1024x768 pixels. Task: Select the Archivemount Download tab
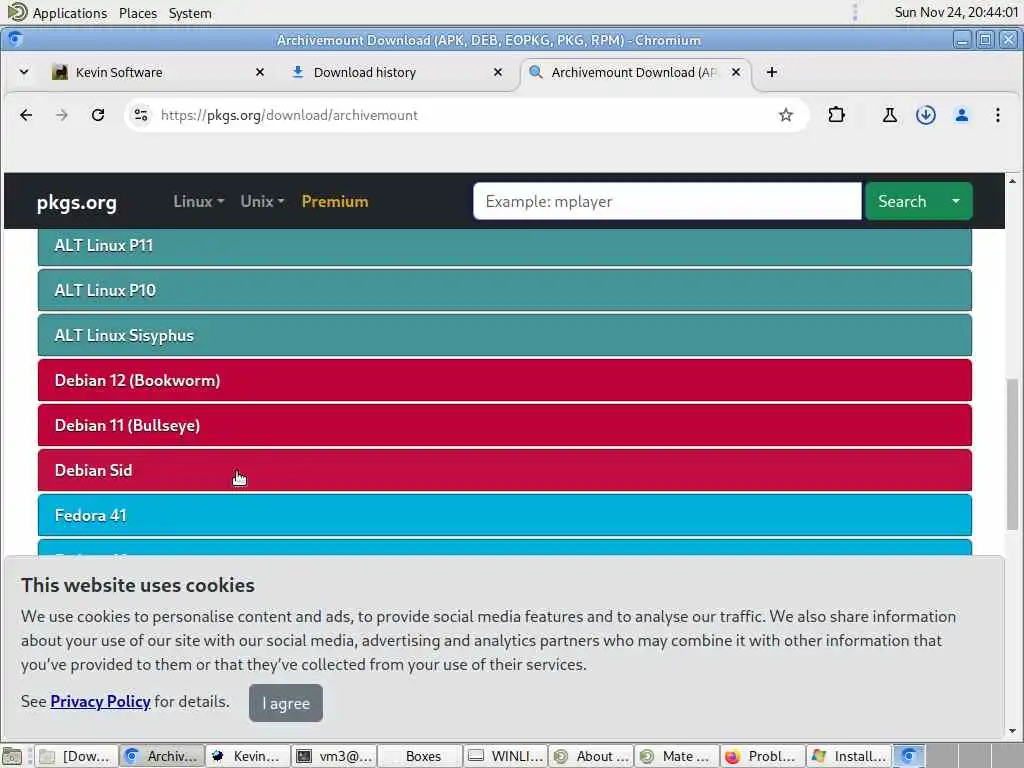633,72
